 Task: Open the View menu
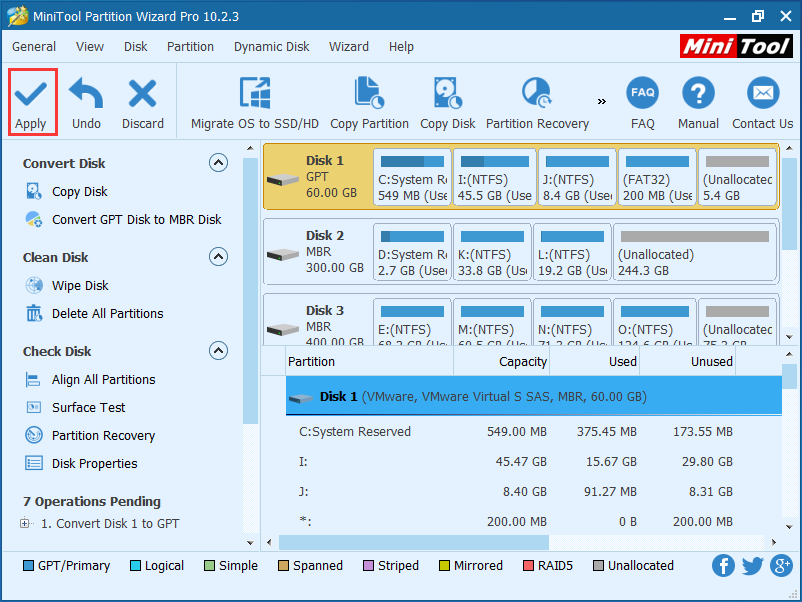(x=90, y=47)
